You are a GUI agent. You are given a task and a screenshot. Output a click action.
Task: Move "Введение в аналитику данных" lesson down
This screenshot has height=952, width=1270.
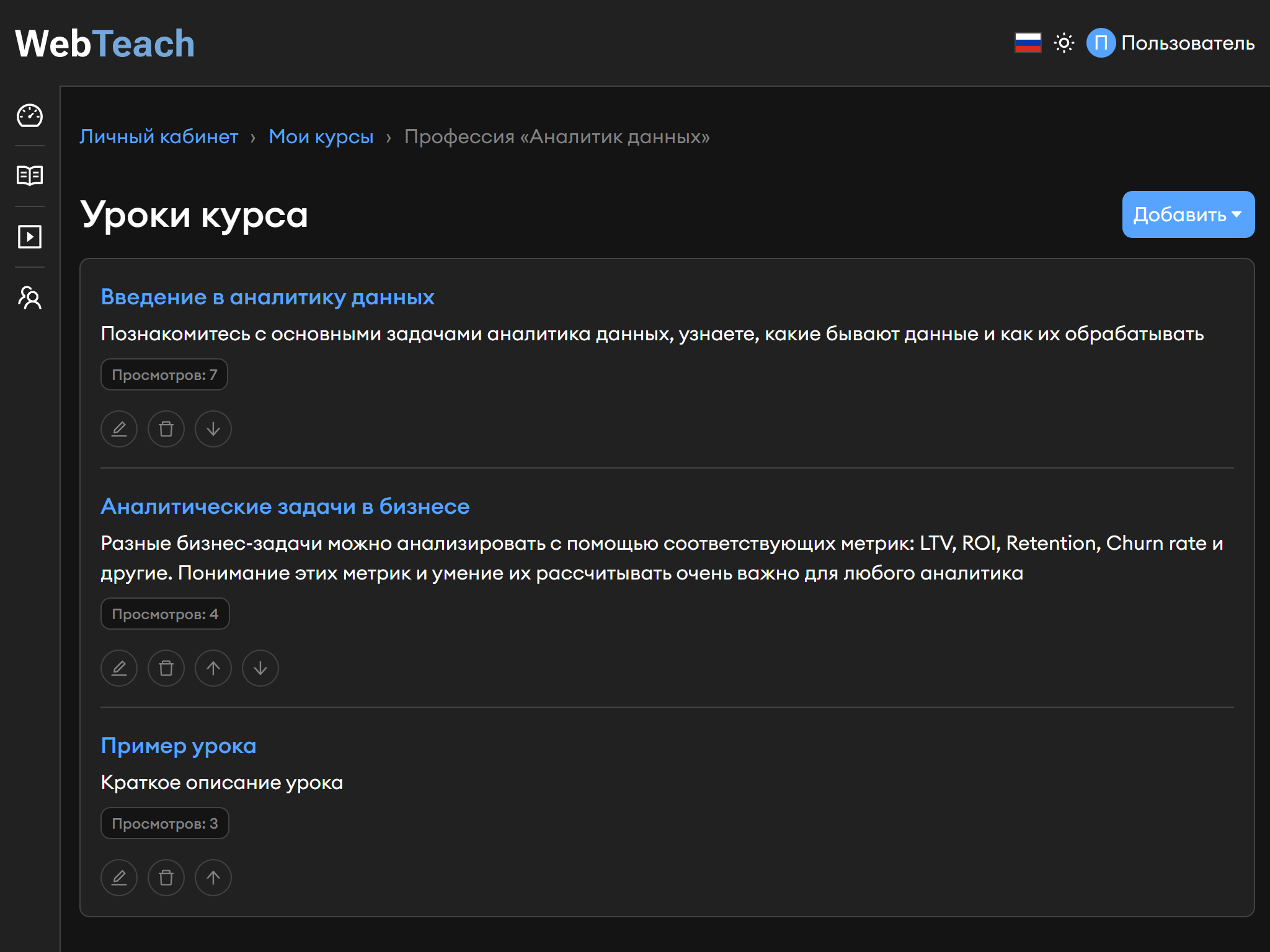[213, 429]
